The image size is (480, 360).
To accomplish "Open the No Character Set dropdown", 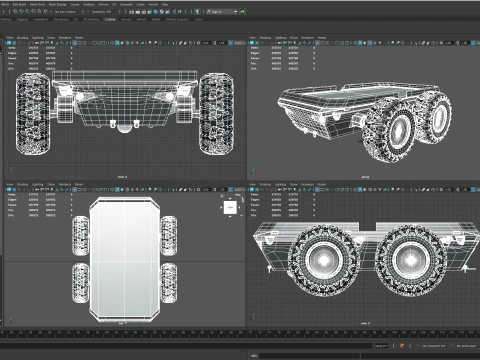I will click(x=433, y=346).
